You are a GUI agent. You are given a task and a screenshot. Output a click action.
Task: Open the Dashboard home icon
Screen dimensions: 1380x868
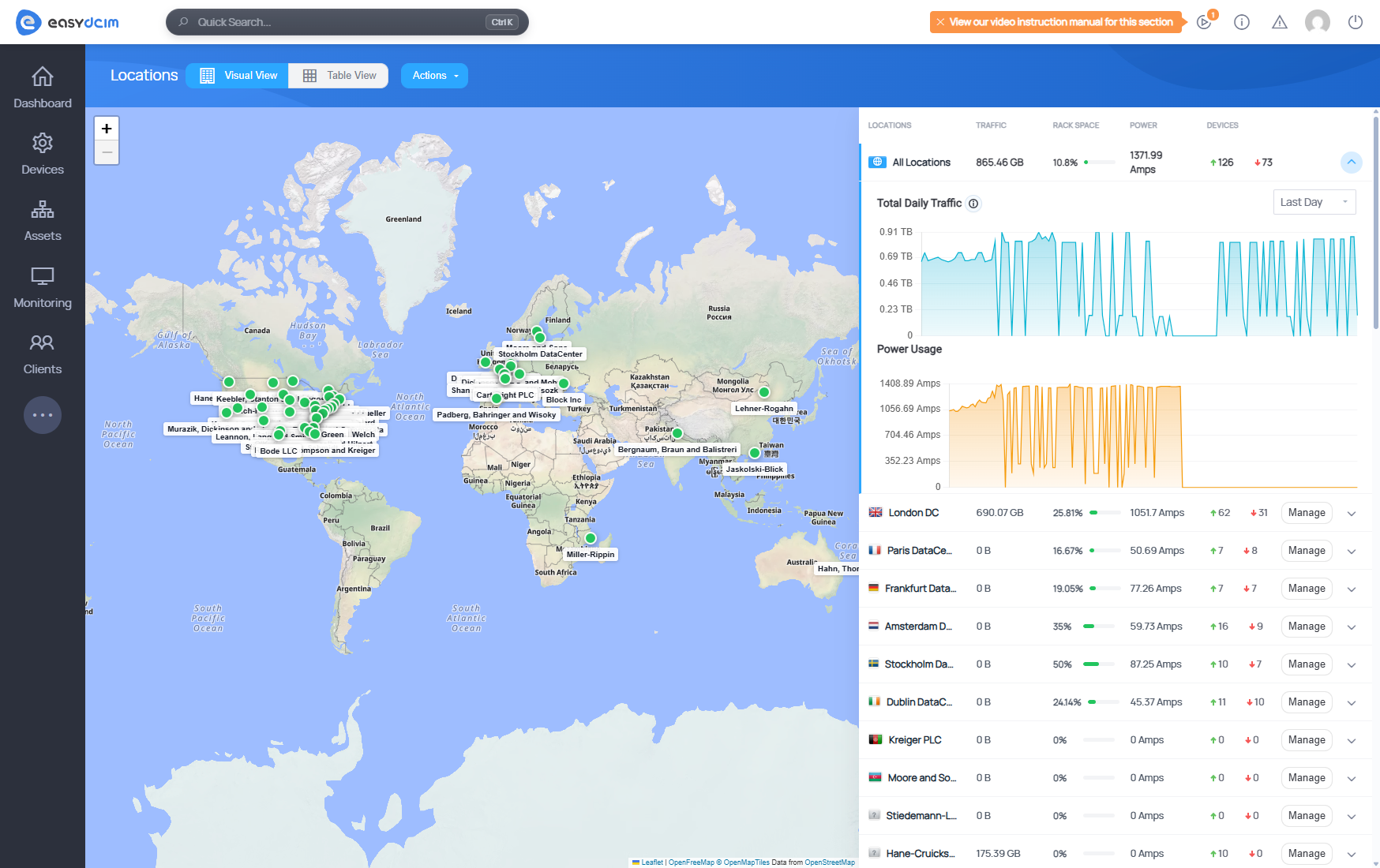[43, 77]
